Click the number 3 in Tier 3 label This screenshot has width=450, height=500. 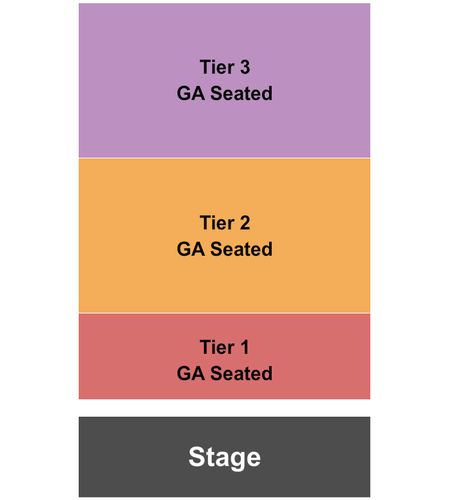[245, 67]
